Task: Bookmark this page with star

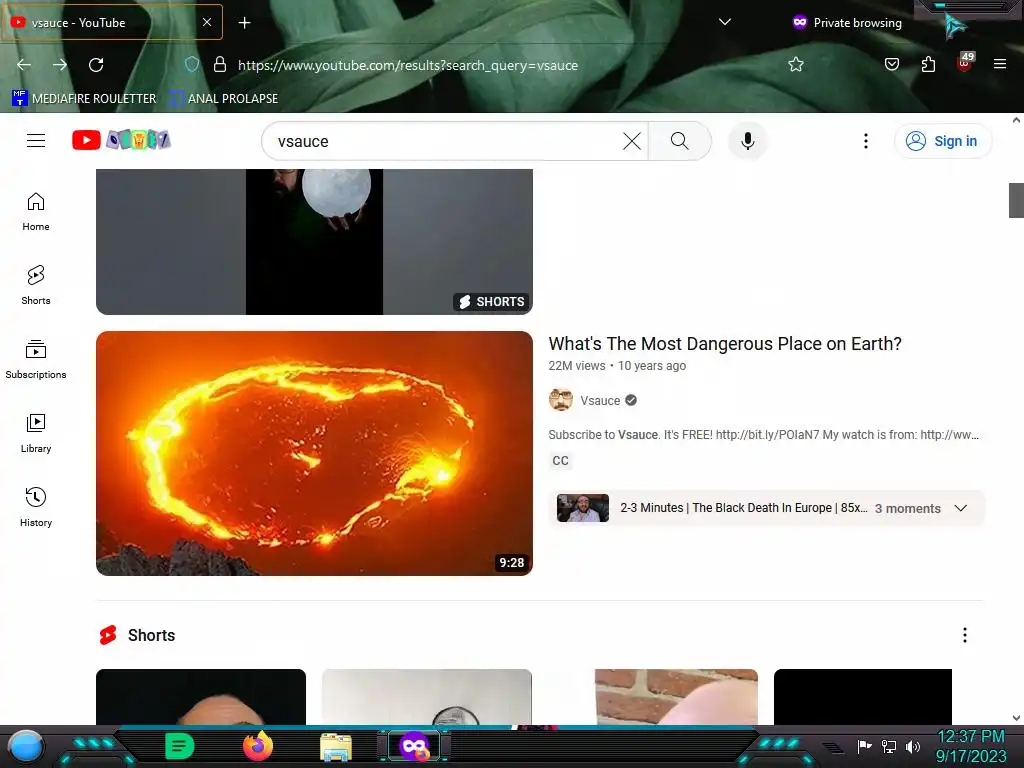Action: pos(795,64)
